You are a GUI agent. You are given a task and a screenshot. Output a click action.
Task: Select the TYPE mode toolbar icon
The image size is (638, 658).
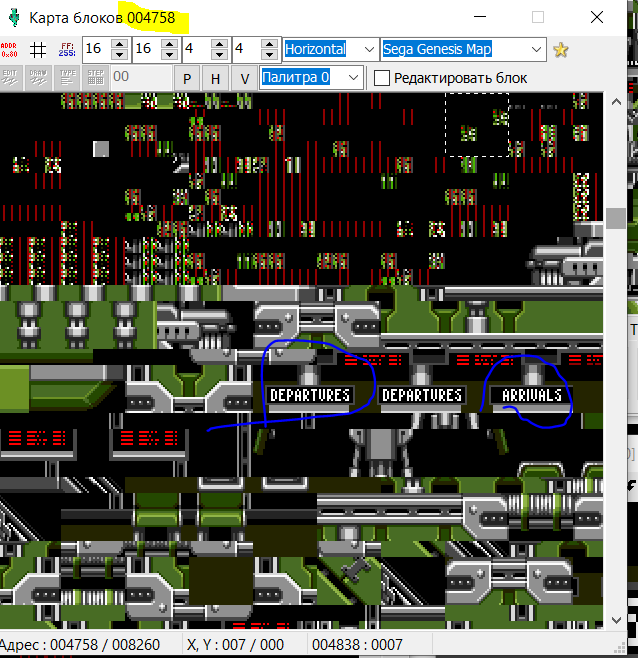point(67,78)
